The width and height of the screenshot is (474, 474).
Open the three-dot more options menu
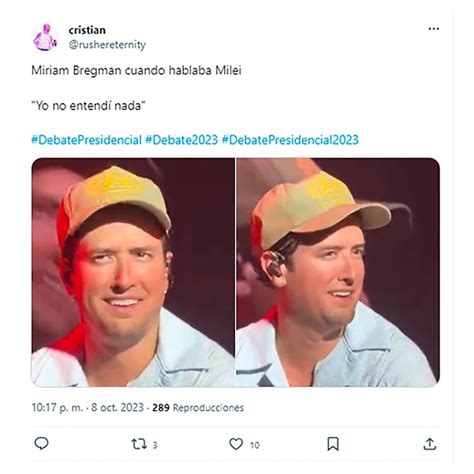point(434,29)
